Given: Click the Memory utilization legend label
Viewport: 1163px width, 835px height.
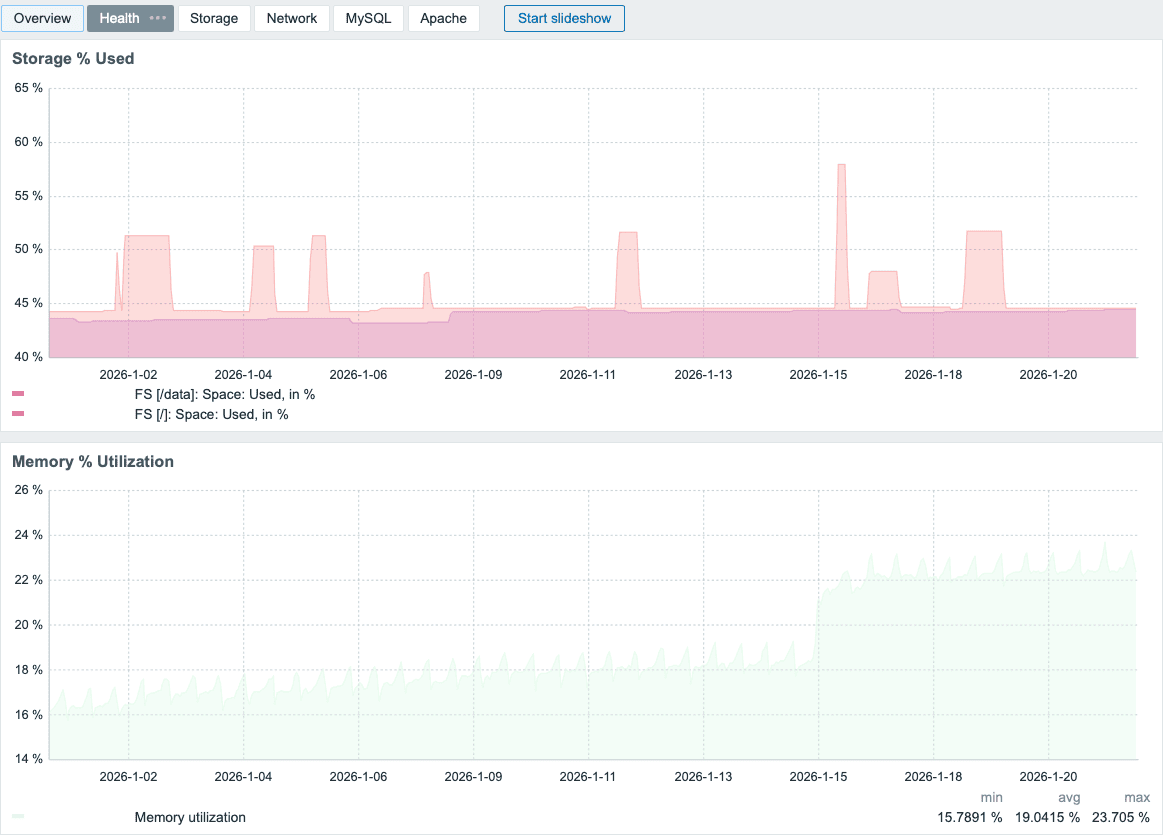Looking at the screenshot, I should (x=190, y=817).
